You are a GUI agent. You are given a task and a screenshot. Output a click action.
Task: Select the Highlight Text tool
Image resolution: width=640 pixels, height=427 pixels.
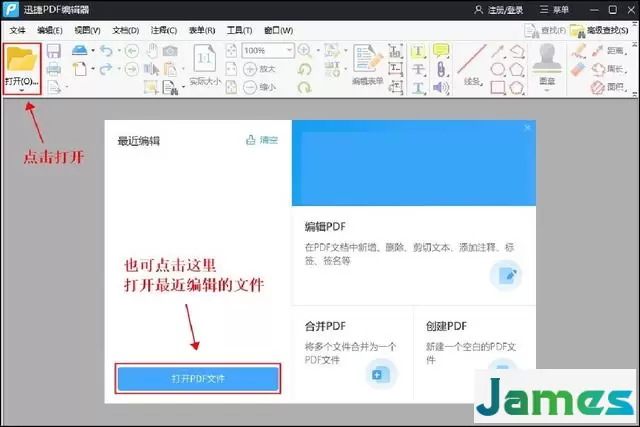[418, 51]
